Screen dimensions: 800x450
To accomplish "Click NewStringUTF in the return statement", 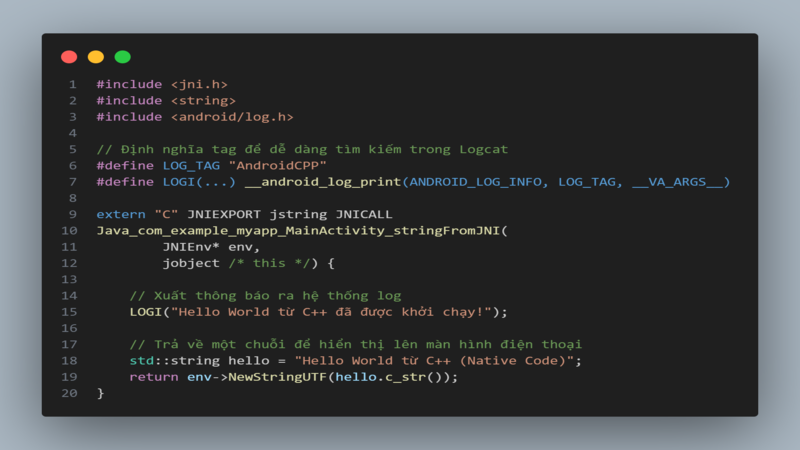I will 277,377.
